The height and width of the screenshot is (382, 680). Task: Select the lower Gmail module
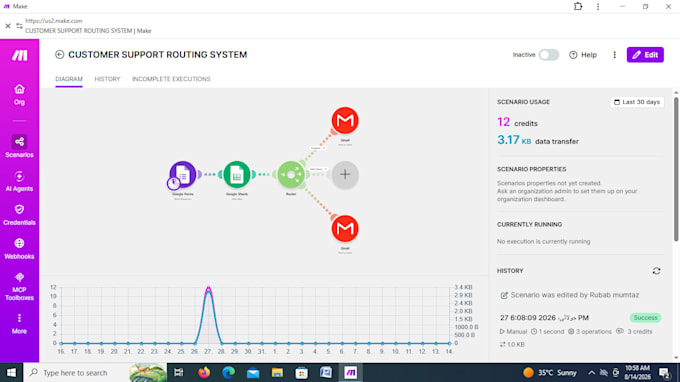coord(345,228)
